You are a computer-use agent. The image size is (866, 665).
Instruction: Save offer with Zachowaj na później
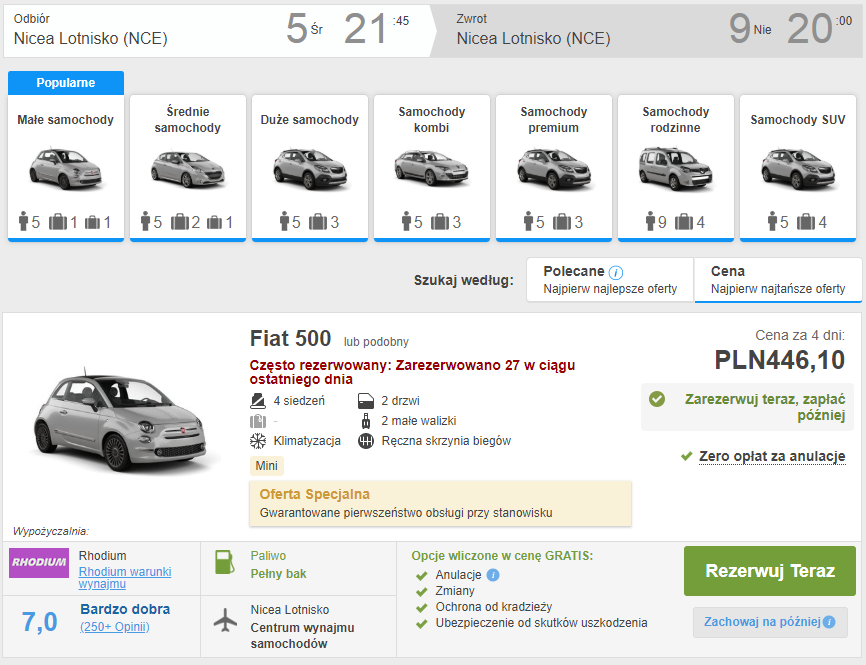[763, 622]
